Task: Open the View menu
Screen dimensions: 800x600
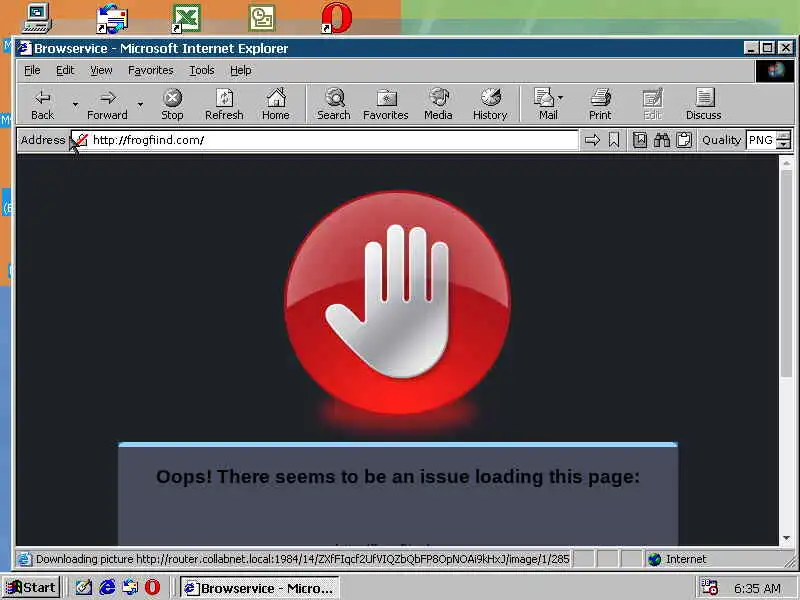Action: click(x=101, y=70)
